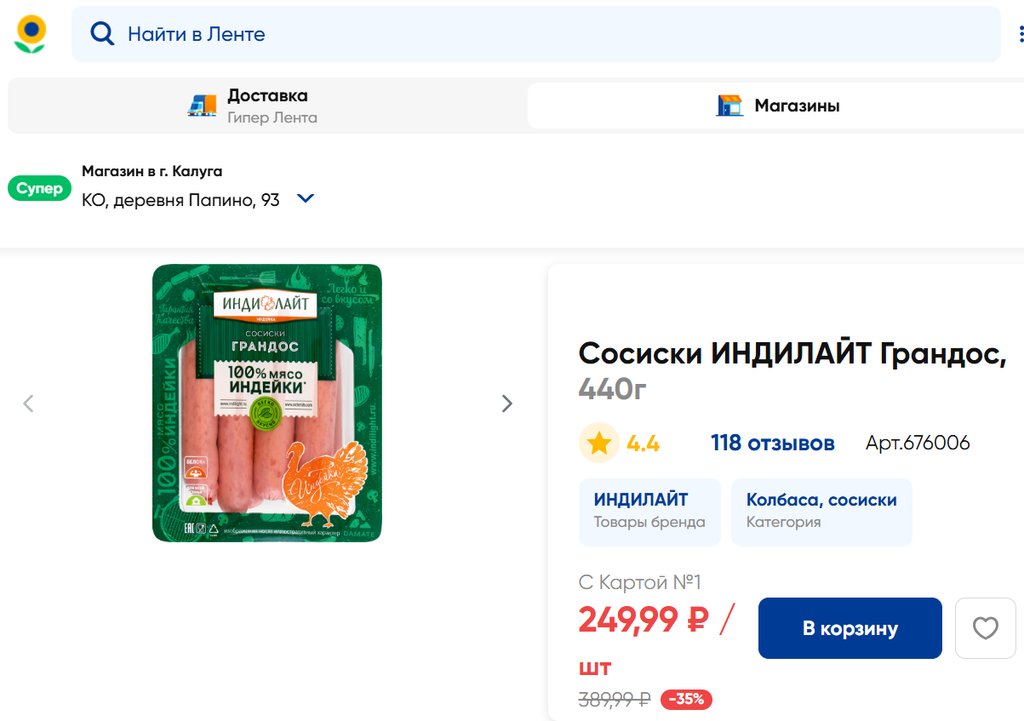The image size is (1024, 721).
Task: Click the store building icon
Action: 730,105
